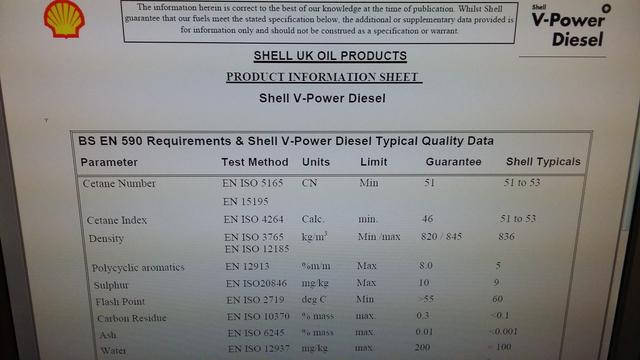
Task: Select the Units column header
Action: pyautogui.click(x=316, y=162)
